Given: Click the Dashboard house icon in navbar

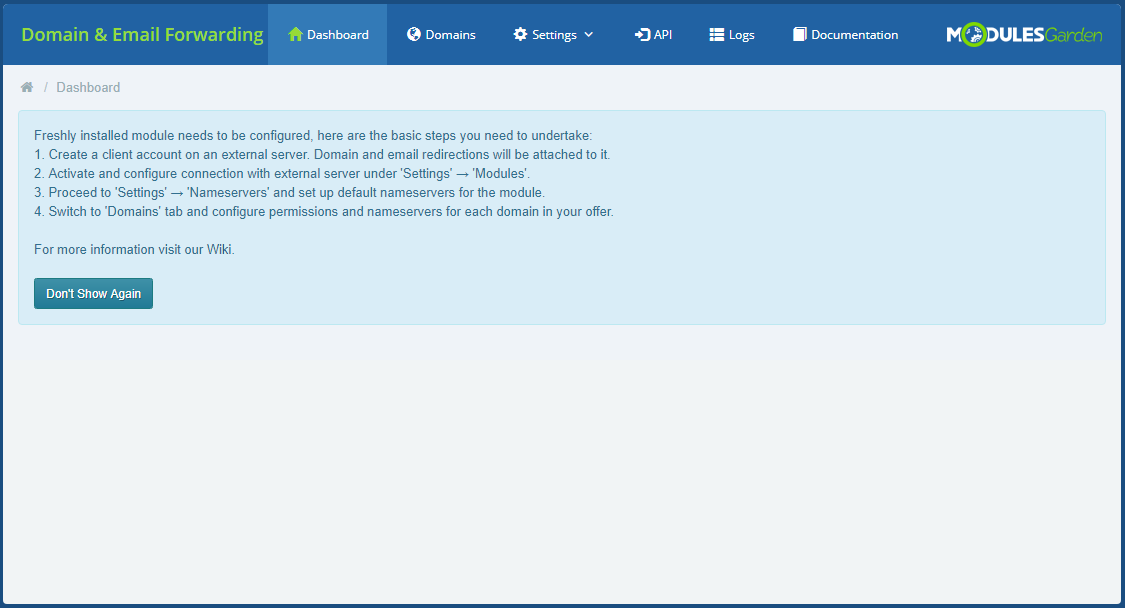Looking at the screenshot, I should 295,34.
